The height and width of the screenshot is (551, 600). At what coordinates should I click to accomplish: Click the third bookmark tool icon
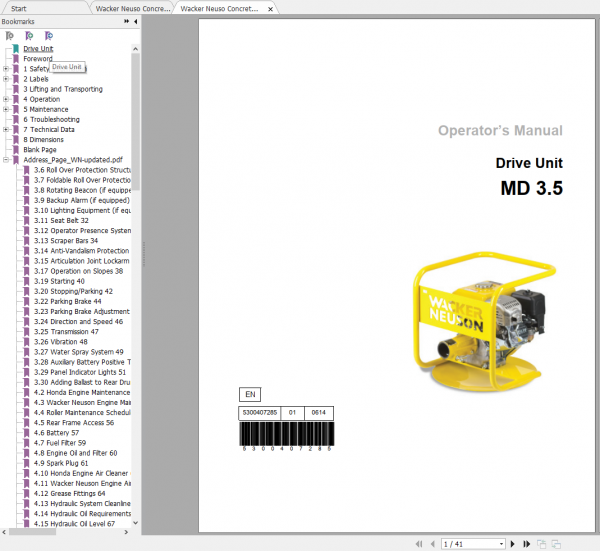(x=49, y=36)
